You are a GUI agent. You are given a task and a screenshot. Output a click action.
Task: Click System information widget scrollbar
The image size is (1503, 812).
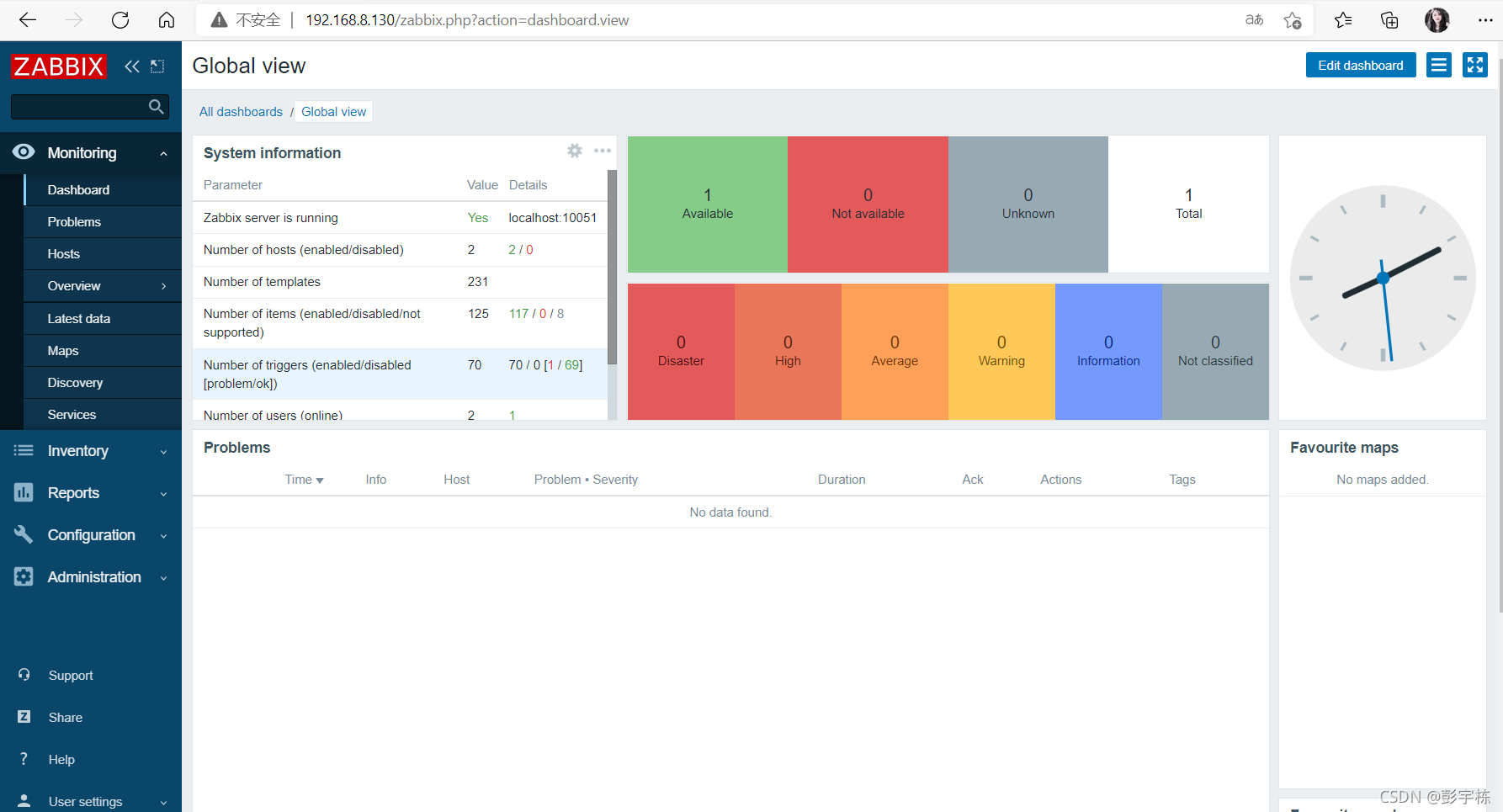tap(612, 267)
